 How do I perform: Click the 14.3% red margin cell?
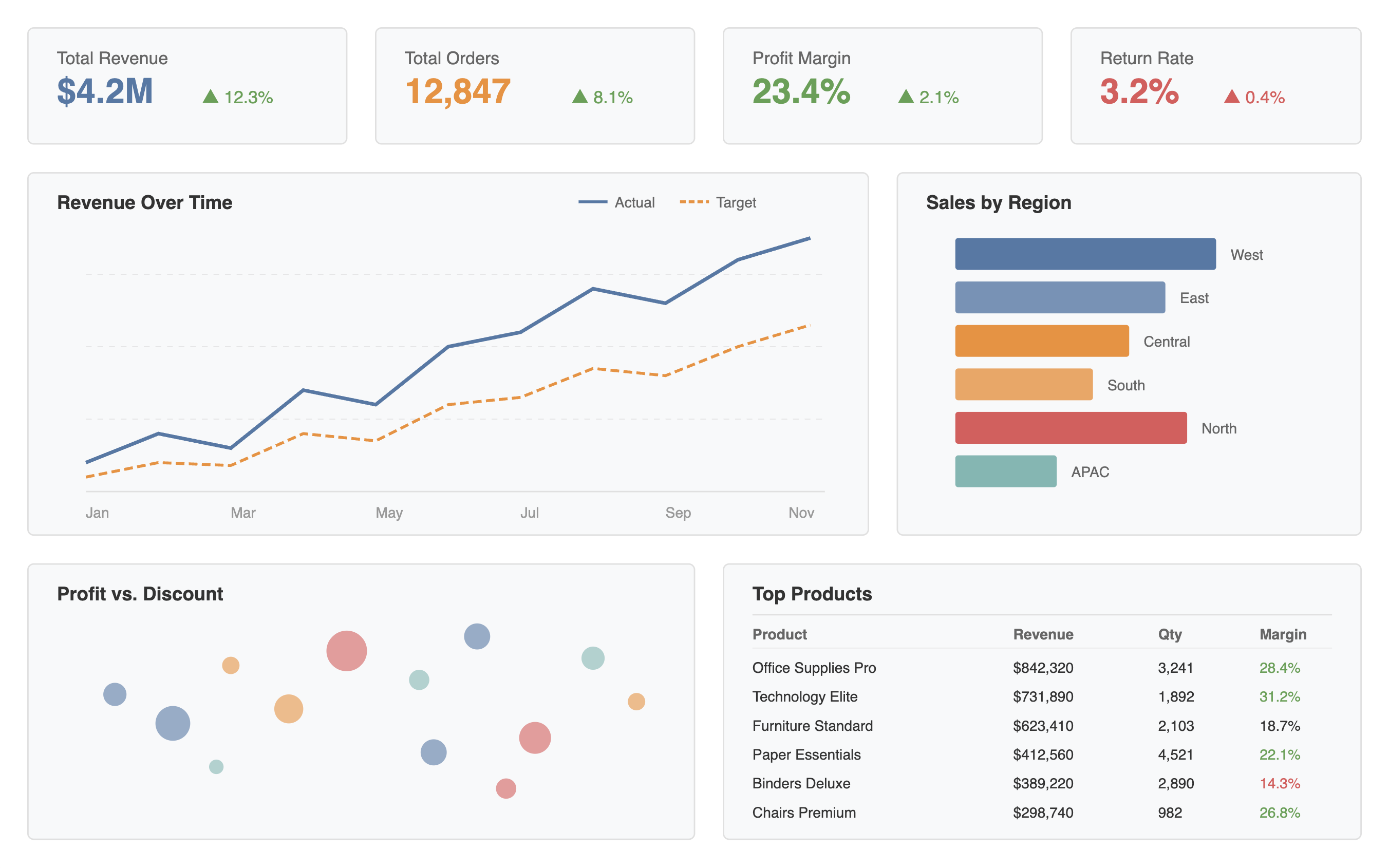pos(1280,783)
